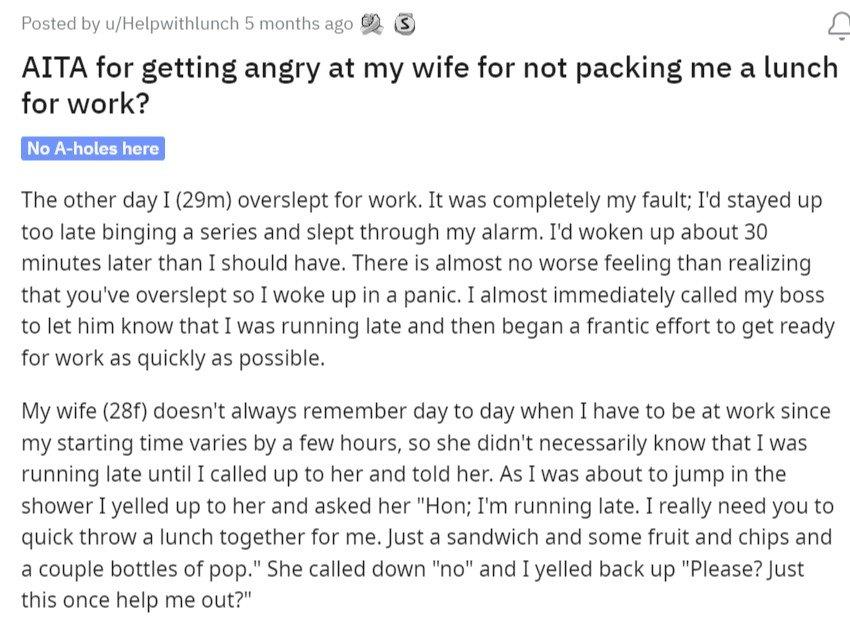Click the notification bell icon for this post
The image size is (850, 627).
click(840, 26)
